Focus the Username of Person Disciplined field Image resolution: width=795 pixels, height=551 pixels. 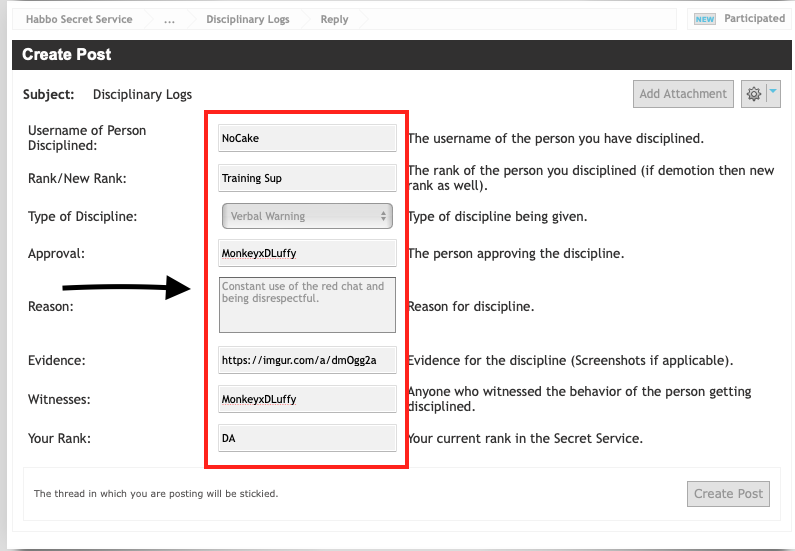(307, 138)
